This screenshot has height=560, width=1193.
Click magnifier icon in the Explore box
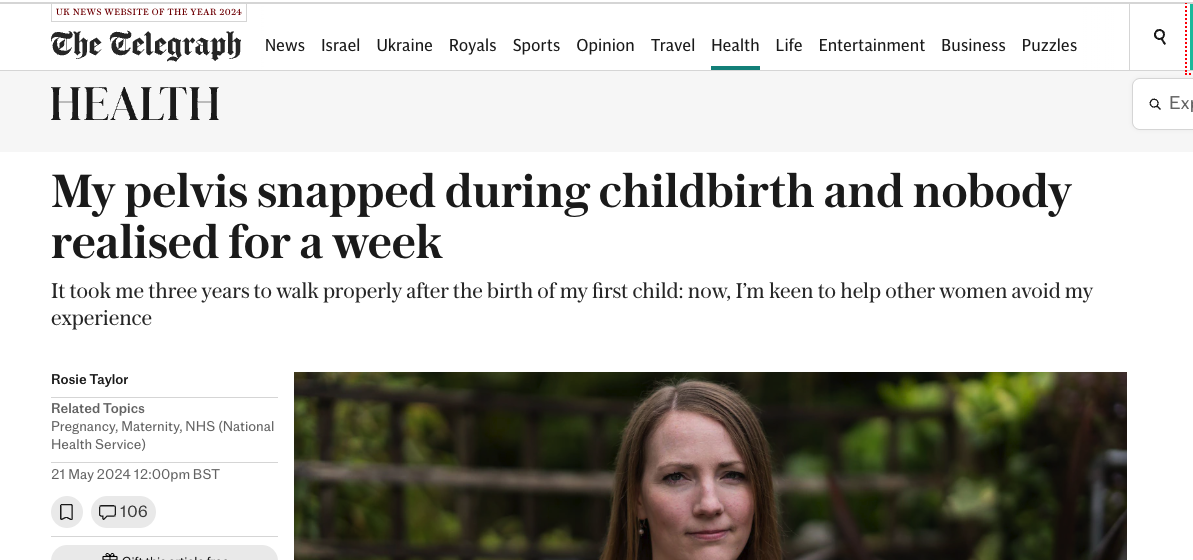point(1155,104)
